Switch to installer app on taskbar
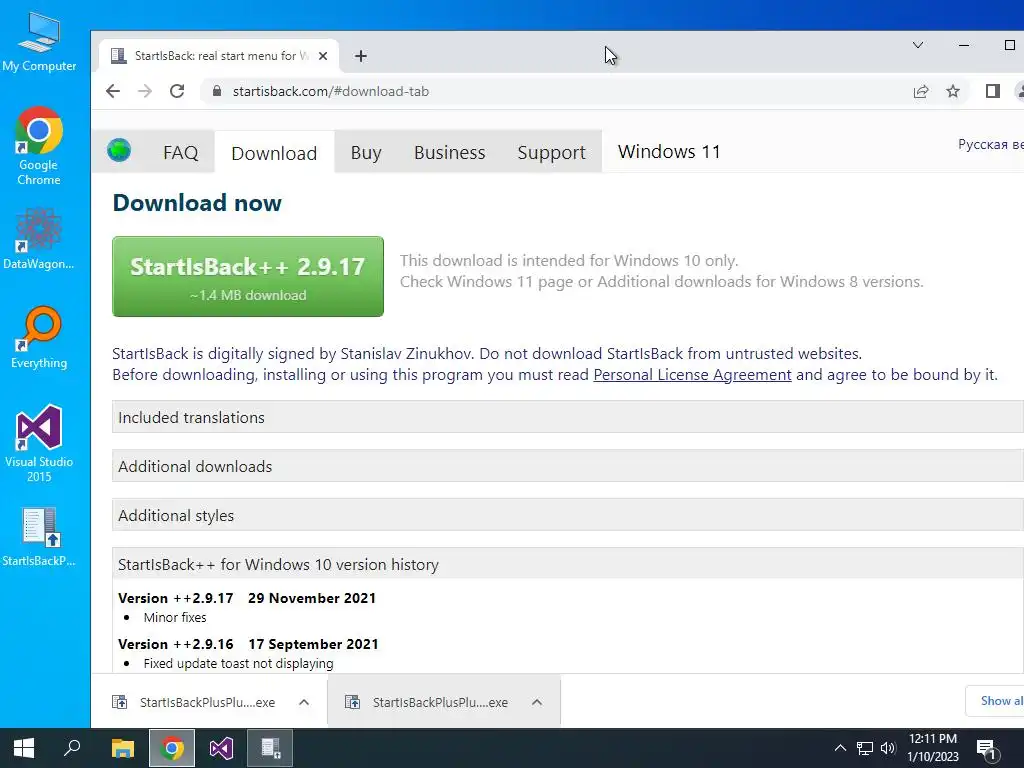 (x=270, y=748)
